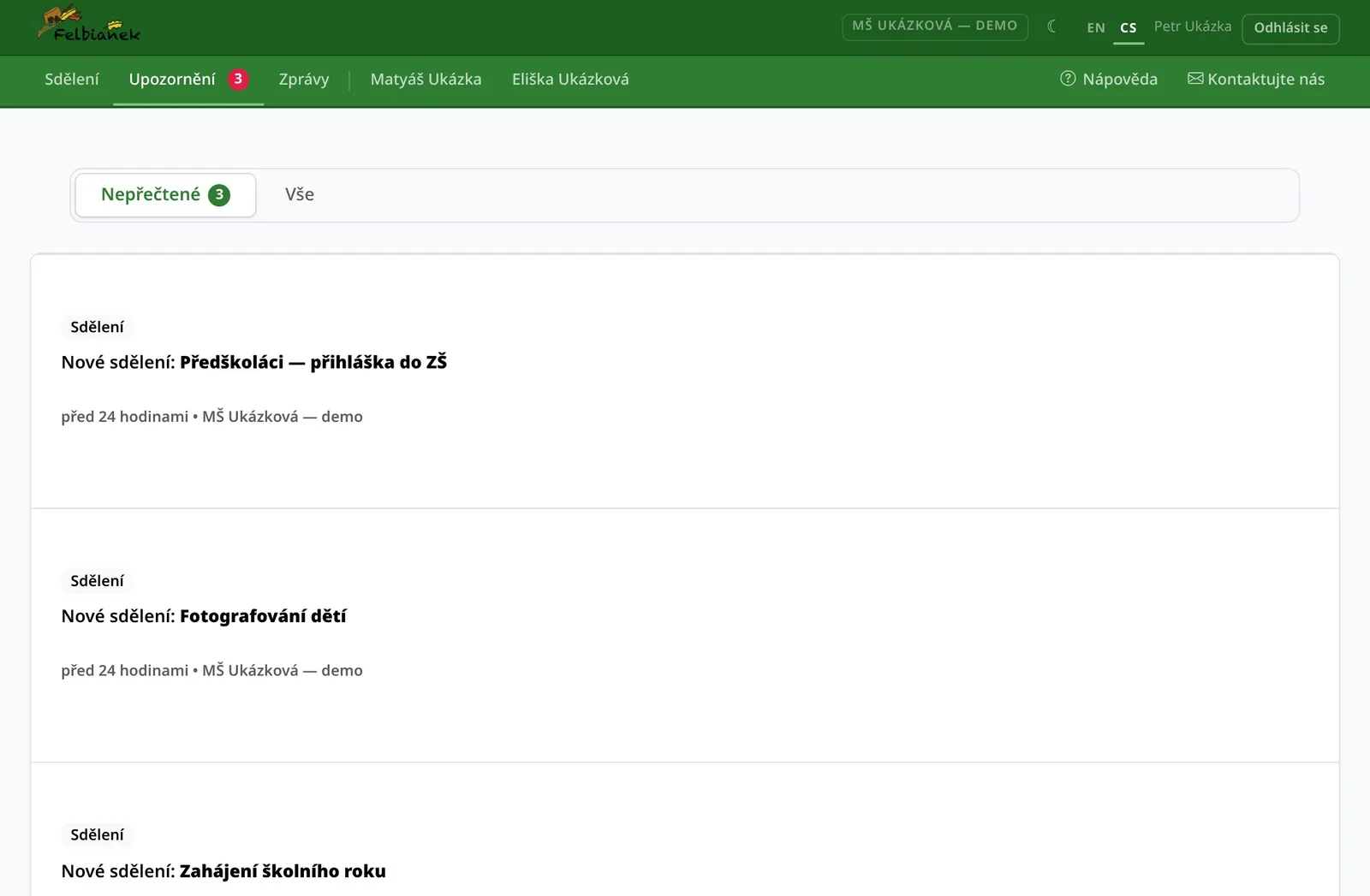This screenshot has width=1370, height=896.
Task: Open Matyáš Ukázka child page
Action: pos(426,80)
